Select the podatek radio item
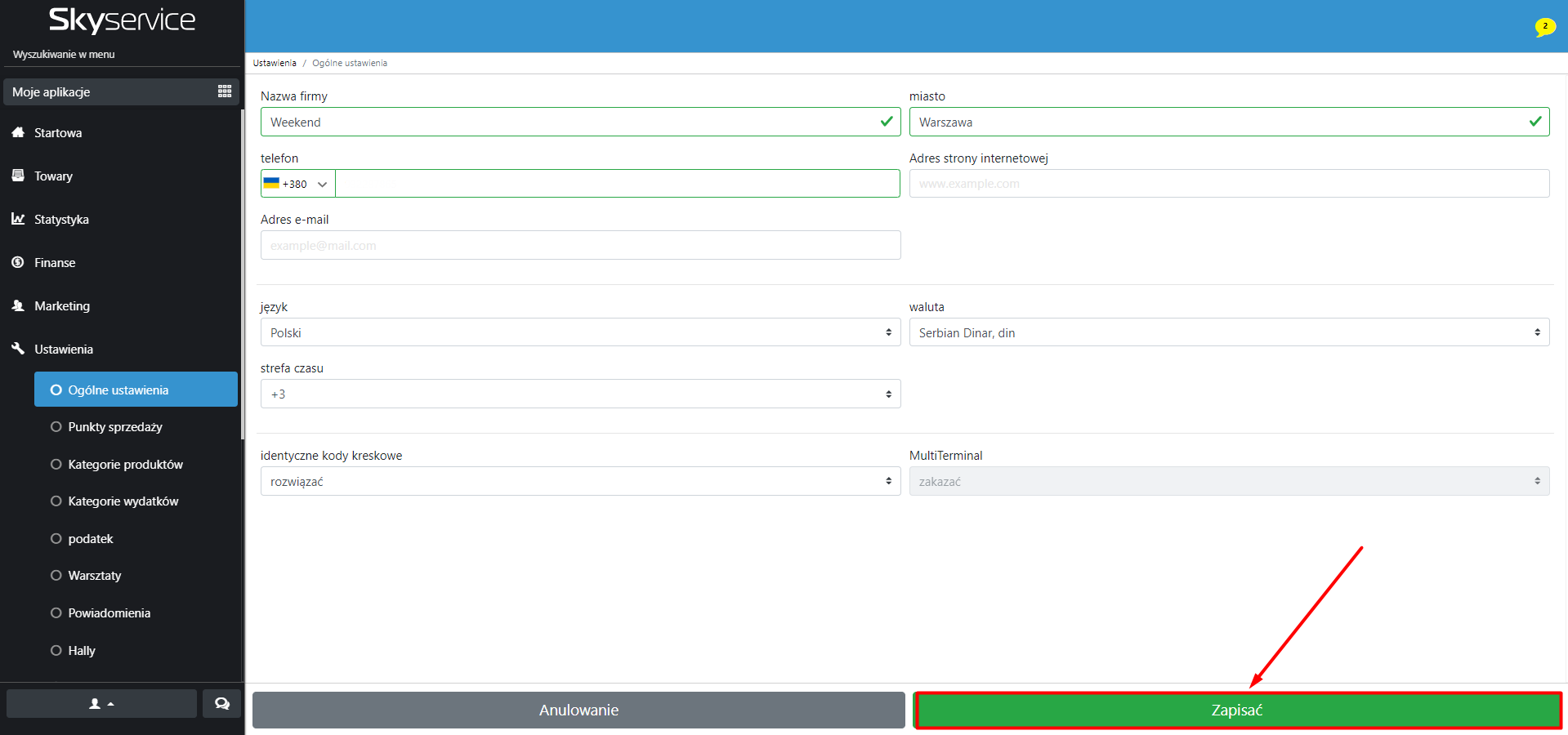Viewport: 1568px width, 735px height. [56, 539]
